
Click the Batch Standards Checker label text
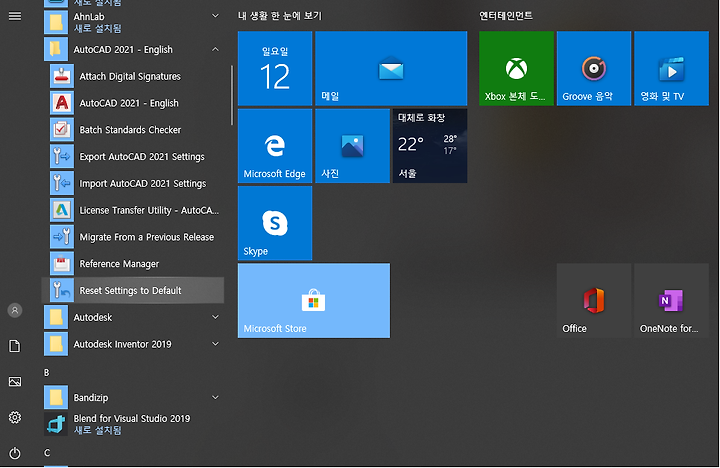pos(130,130)
